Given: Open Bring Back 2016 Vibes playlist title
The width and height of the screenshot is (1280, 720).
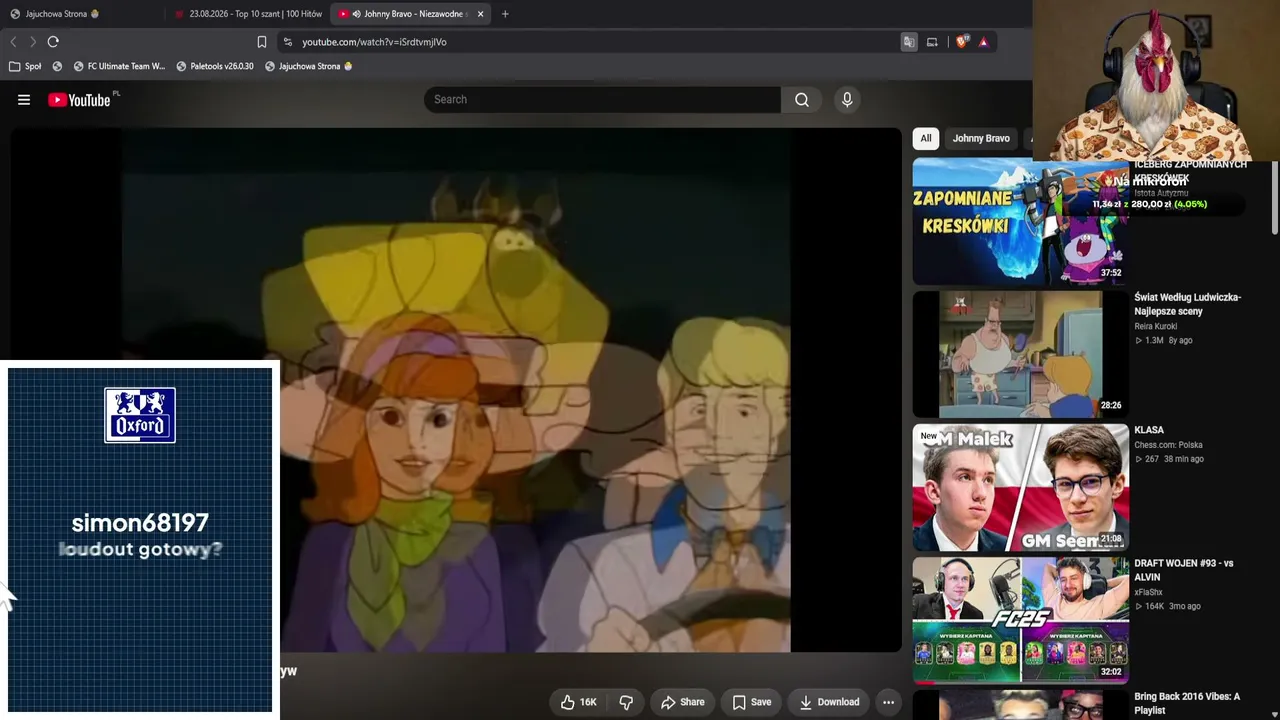Looking at the screenshot, I should pos(1187,703).
